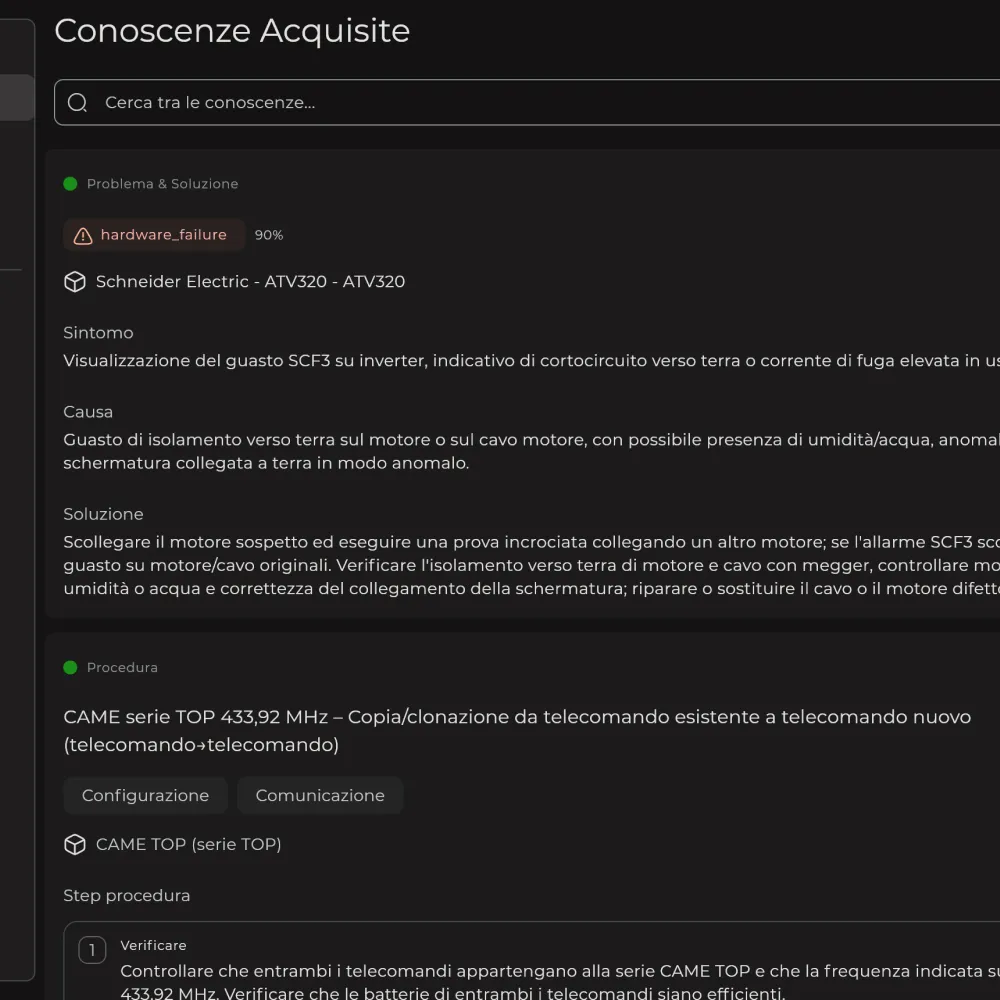Click the cube icon beside Schneider Electric ATV320
Screen dimensions: 1000x1000
tap(75, 282)
